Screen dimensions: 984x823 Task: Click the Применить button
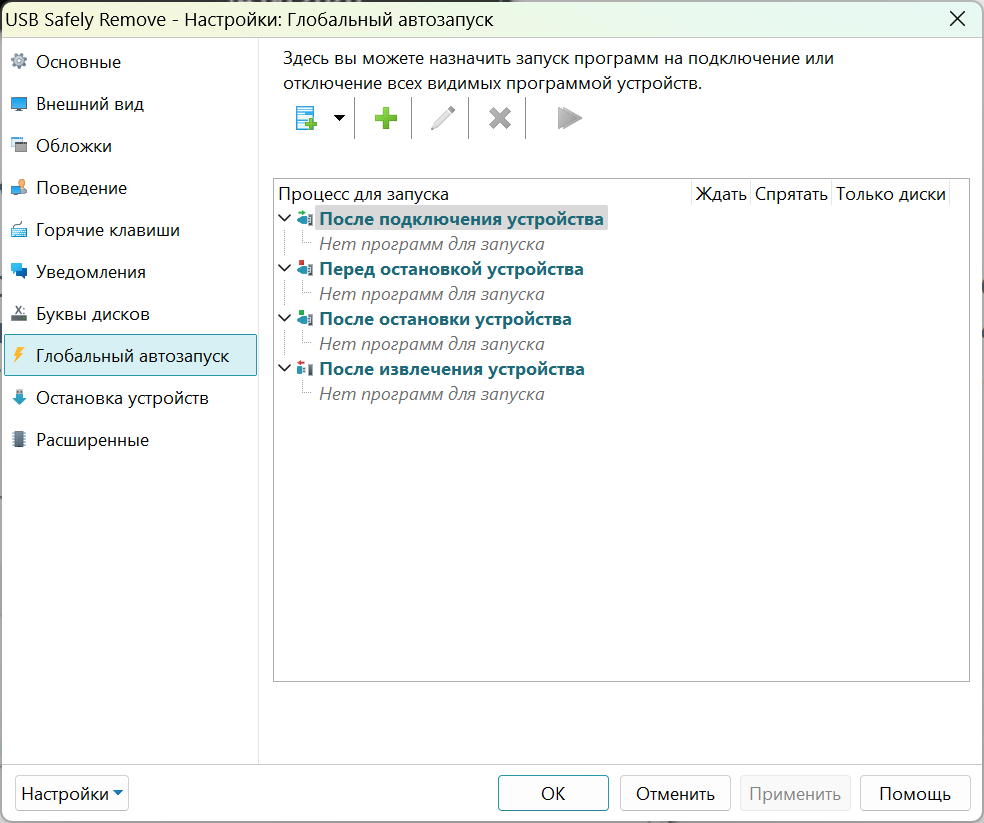tap(795, 793)
